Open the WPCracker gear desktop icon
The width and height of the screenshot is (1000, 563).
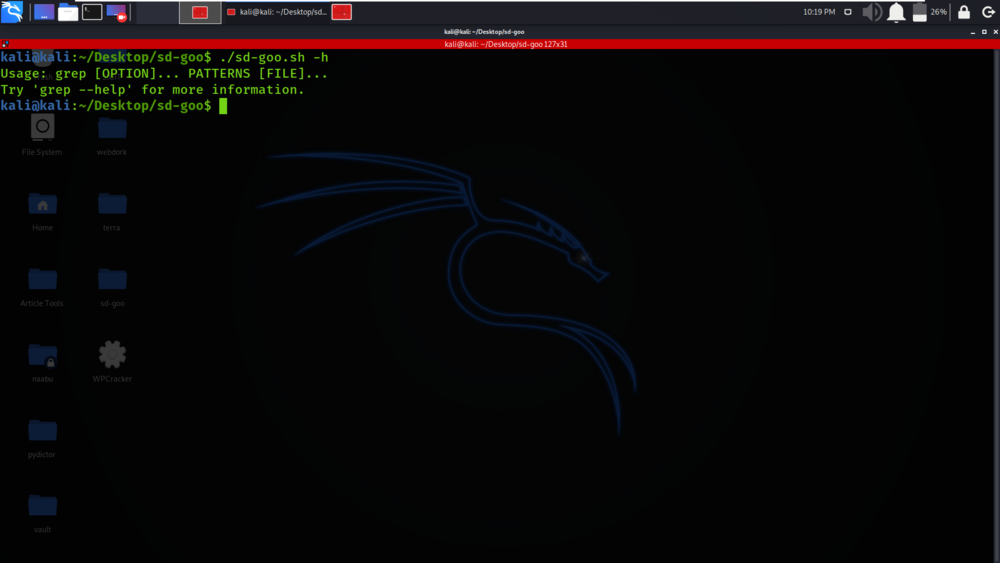[x=112, y=362]
